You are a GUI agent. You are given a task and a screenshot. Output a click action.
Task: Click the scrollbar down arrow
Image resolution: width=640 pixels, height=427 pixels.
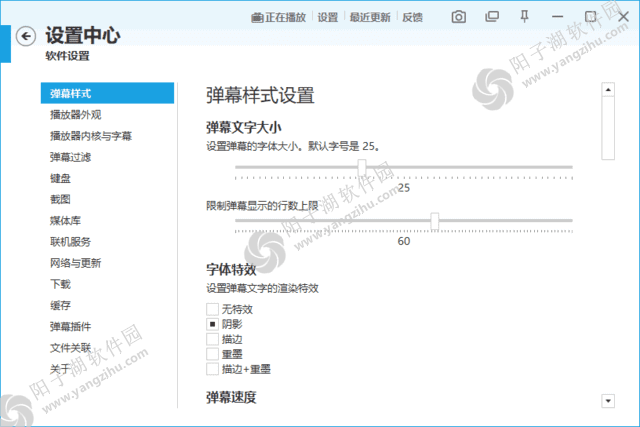point(608,401)
